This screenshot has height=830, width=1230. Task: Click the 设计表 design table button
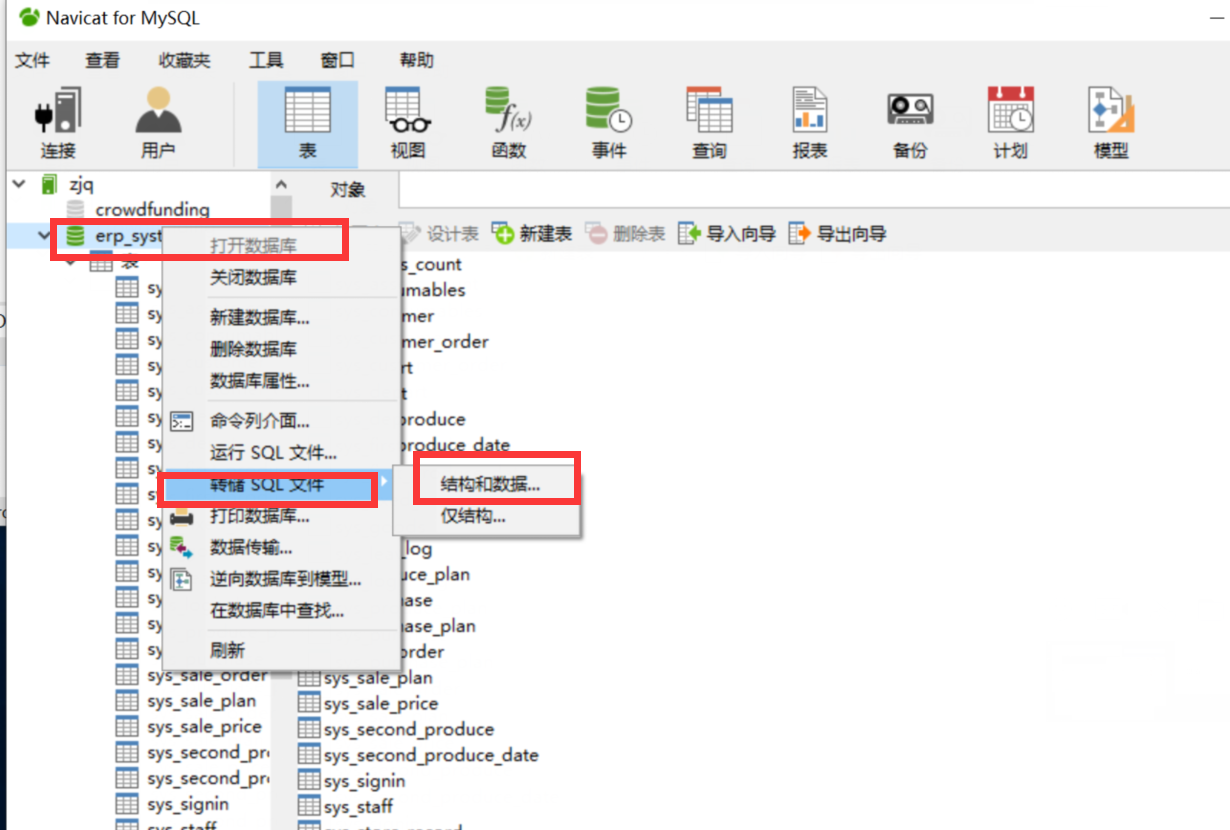click(438, 234)
